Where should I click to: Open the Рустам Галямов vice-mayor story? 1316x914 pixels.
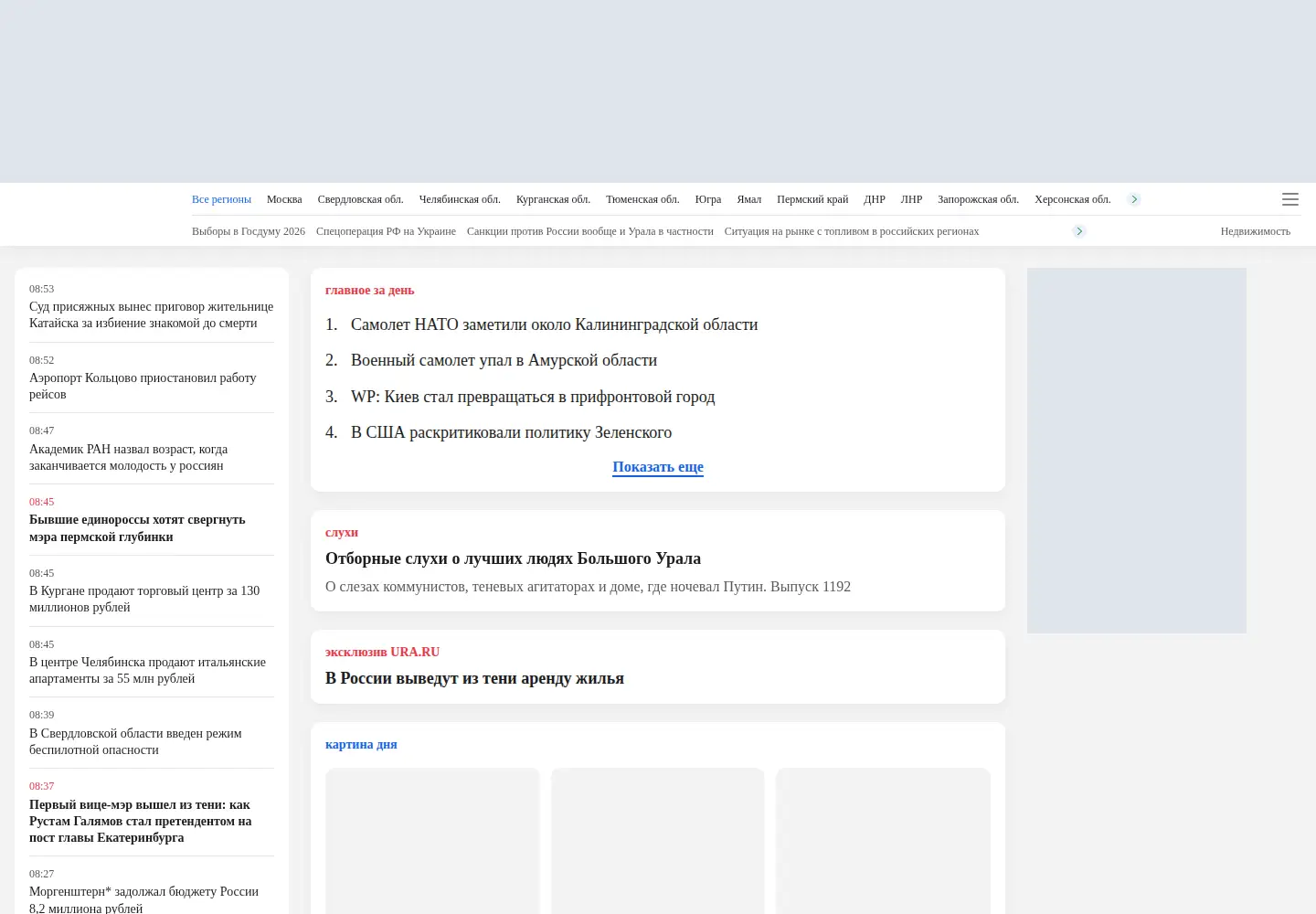(x=141, y=821)
